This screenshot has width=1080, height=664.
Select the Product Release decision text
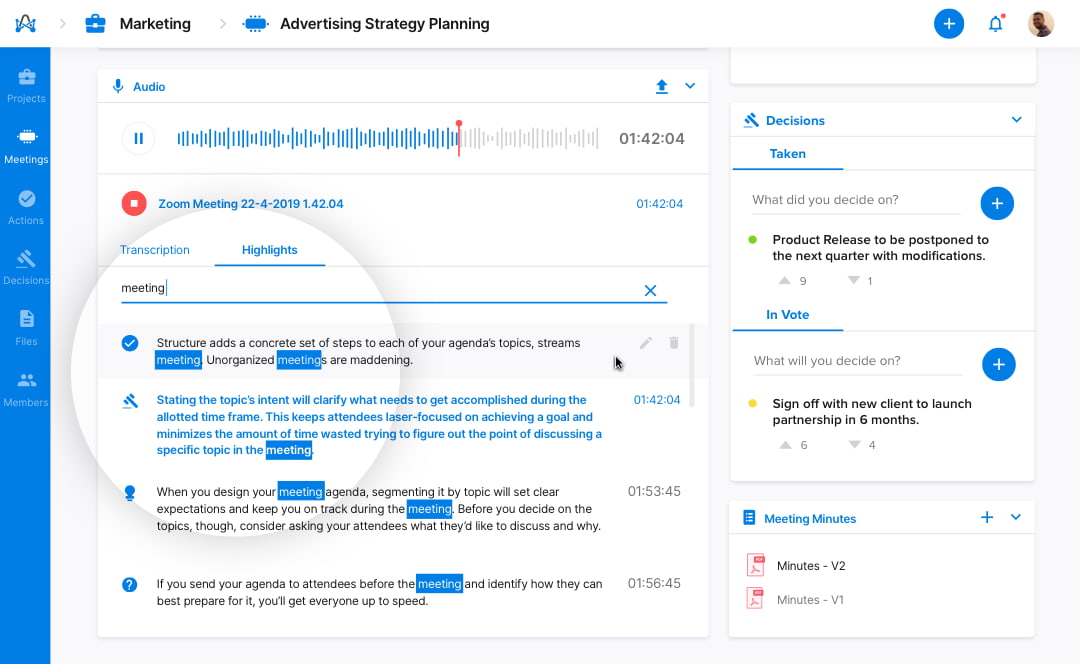880,248
